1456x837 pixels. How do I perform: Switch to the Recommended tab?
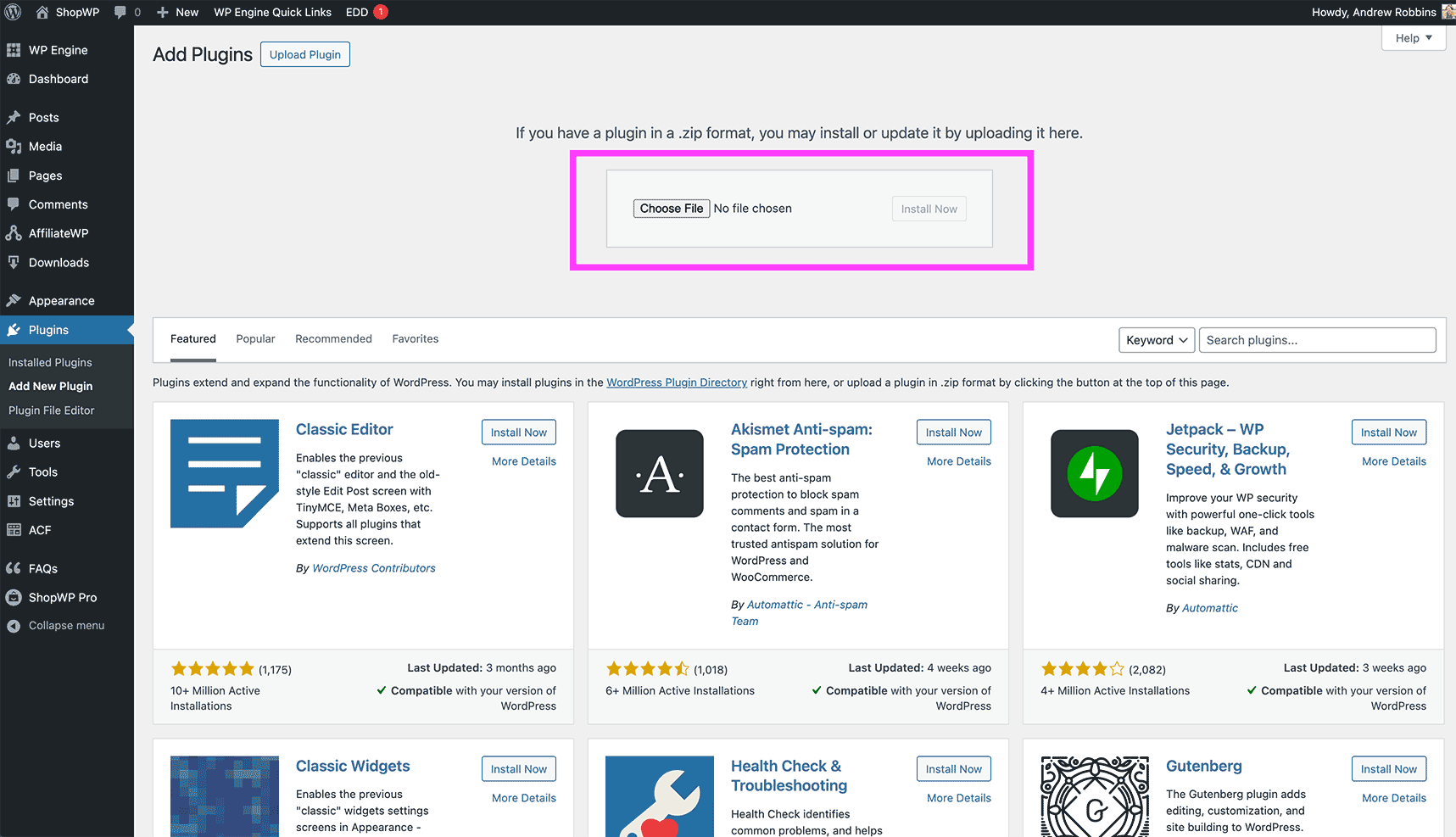[333, 339]
